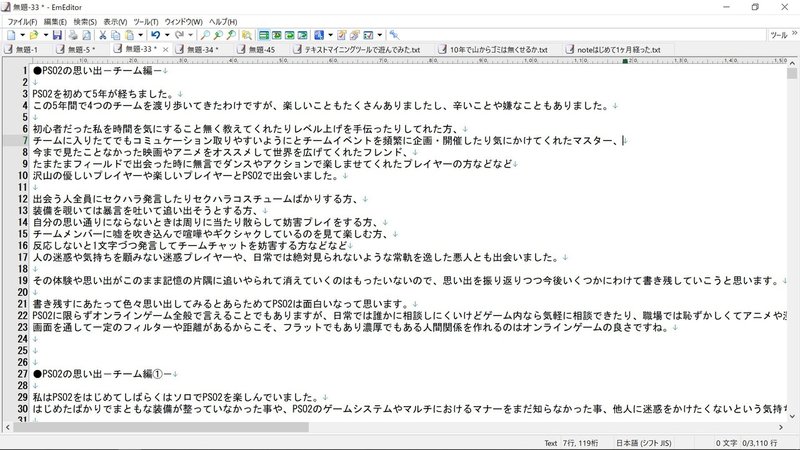The width and height of the screenshot is (800, 450).
Task: Open properties for all configurations icon
Action: 355,35
